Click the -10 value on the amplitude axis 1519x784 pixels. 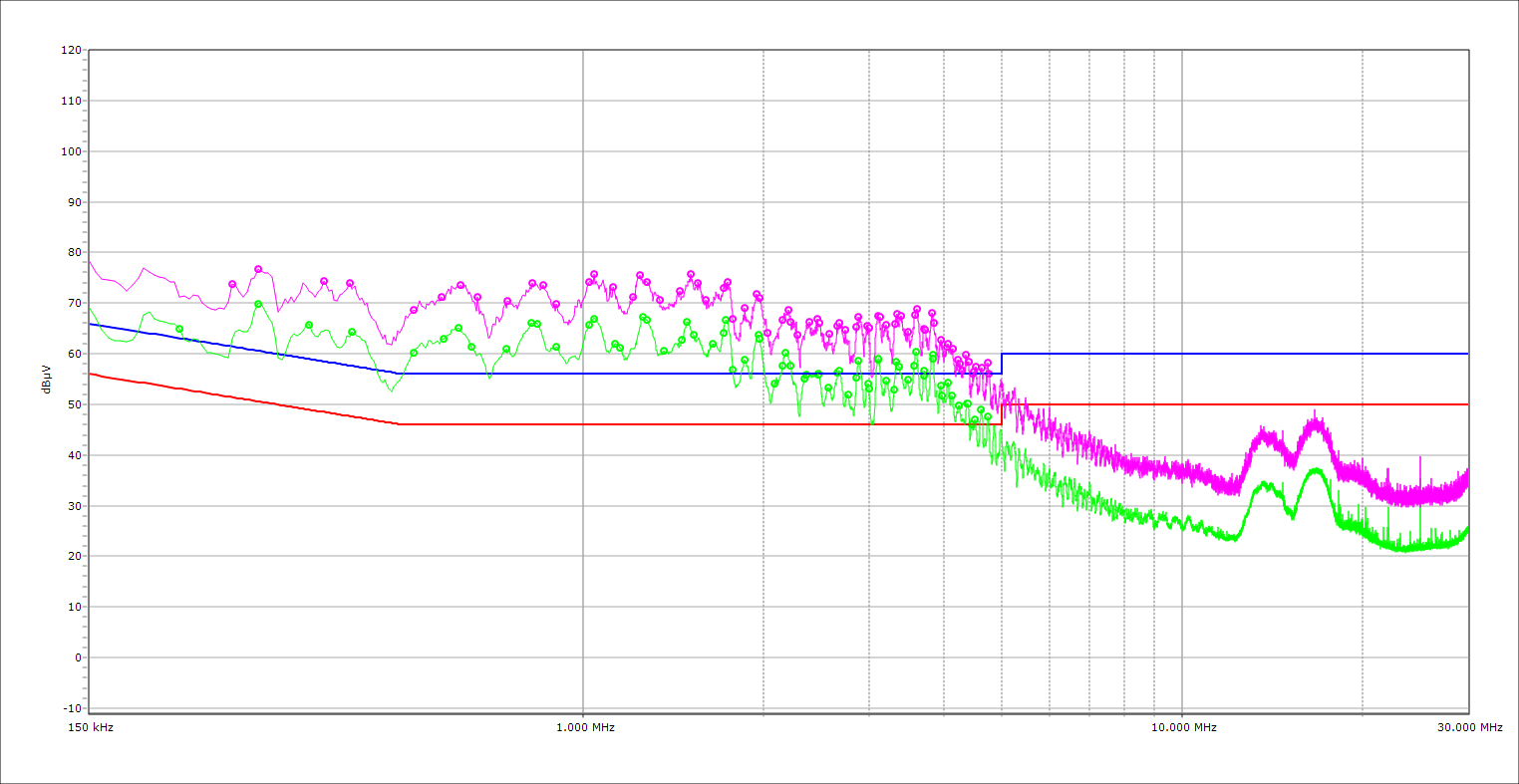(x=70, y=708)
